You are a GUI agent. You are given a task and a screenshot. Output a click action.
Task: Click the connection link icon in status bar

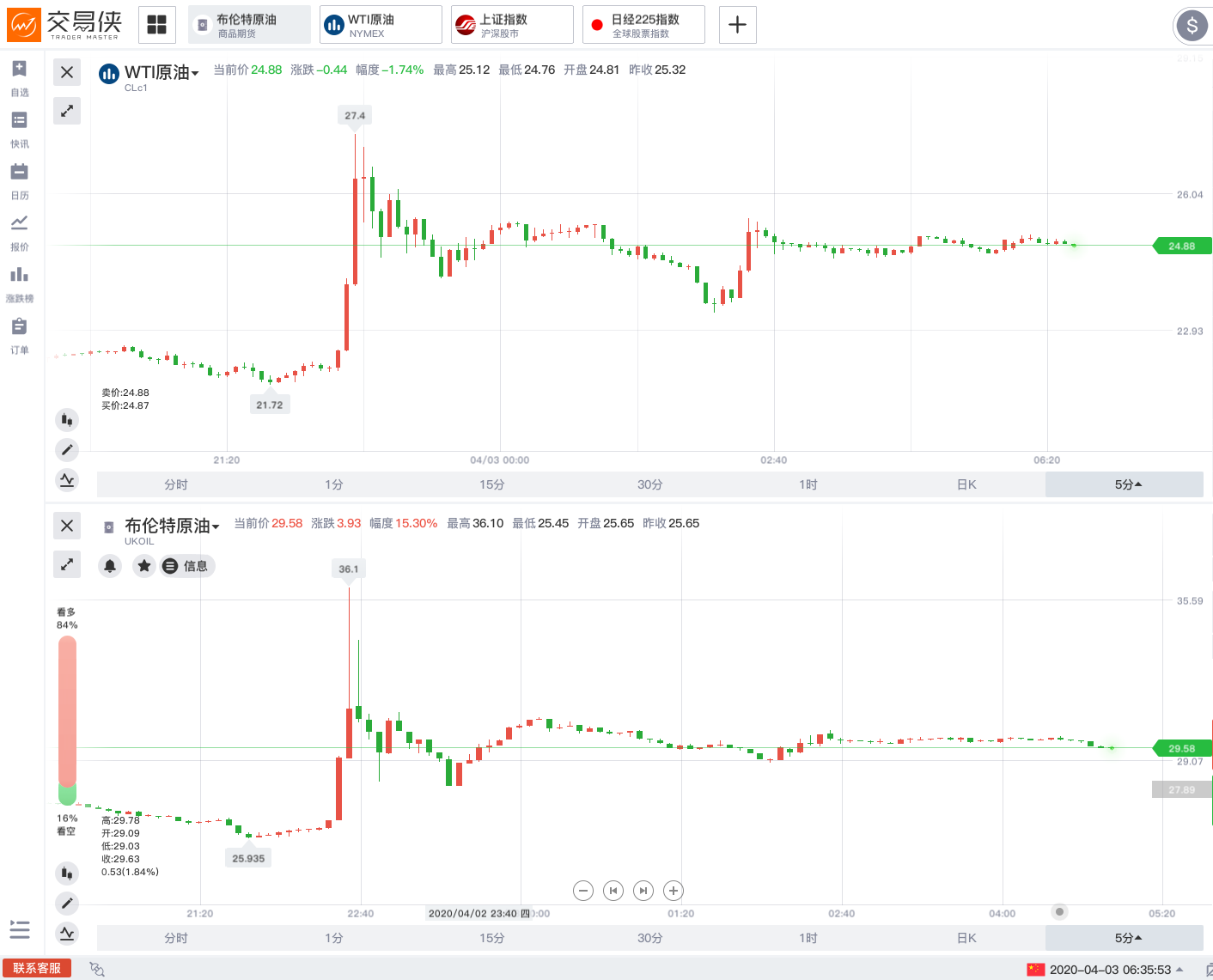coord(97,969)
